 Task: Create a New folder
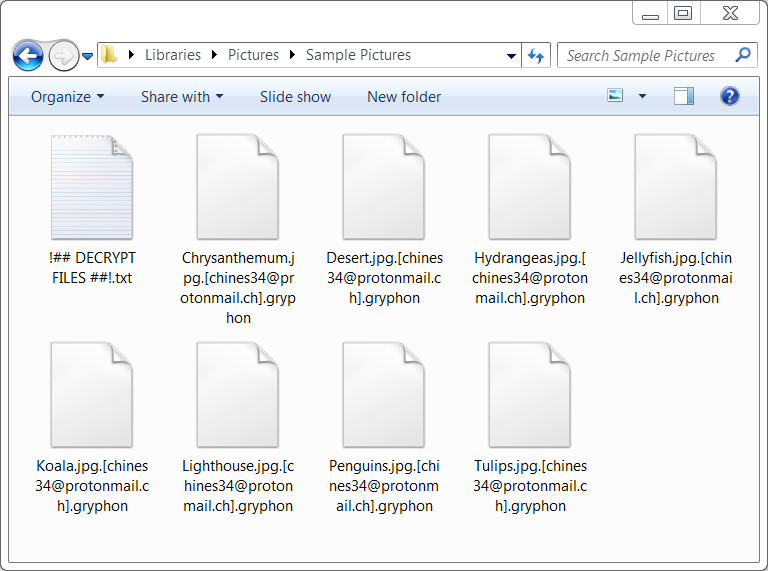404,97
